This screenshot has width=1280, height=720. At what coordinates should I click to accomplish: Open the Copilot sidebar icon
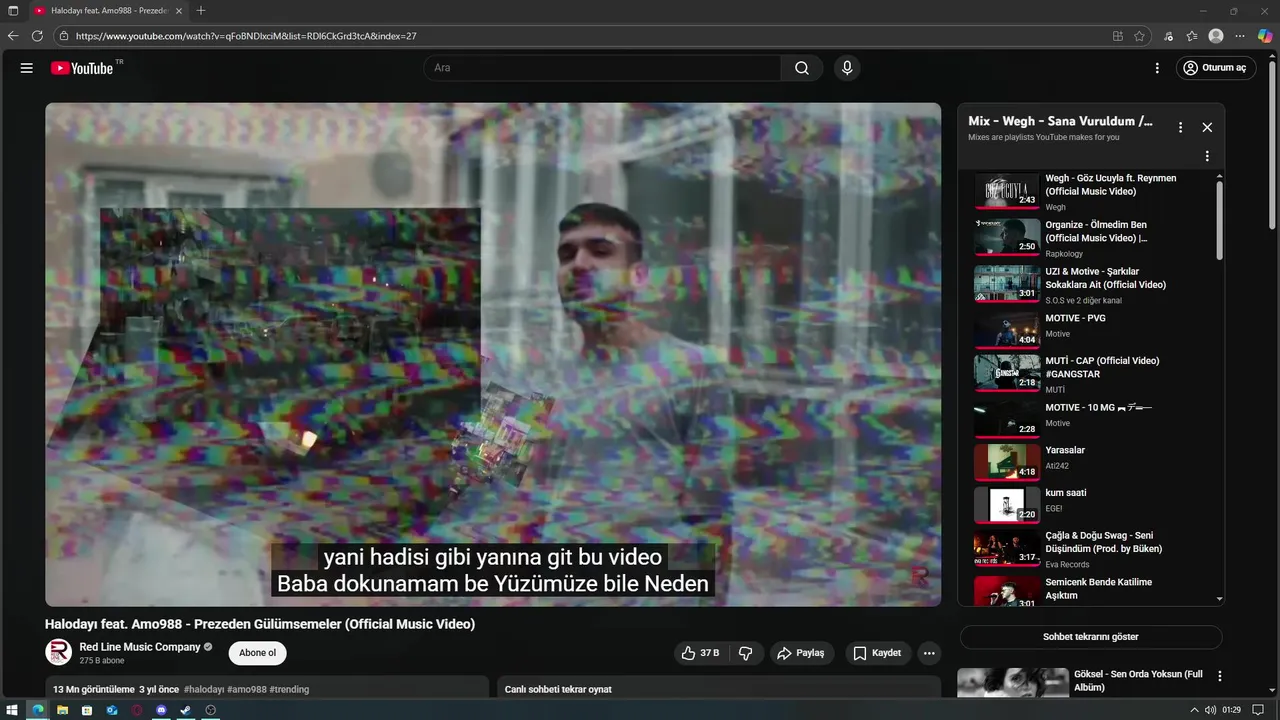pyautogui.click(x=1265, y=36)
